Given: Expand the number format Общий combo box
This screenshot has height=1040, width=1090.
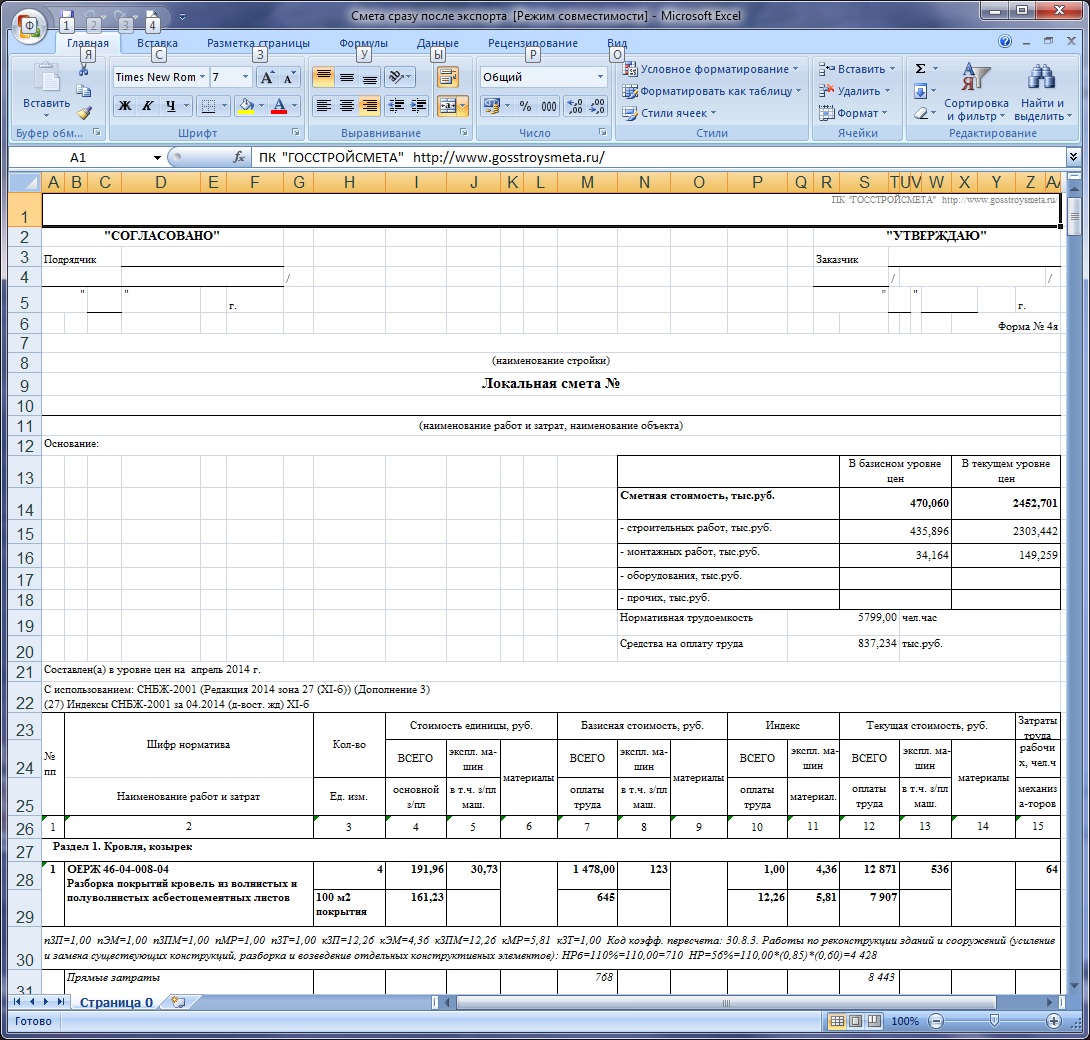Looking at the screenshot, I should tap(601, 77).
